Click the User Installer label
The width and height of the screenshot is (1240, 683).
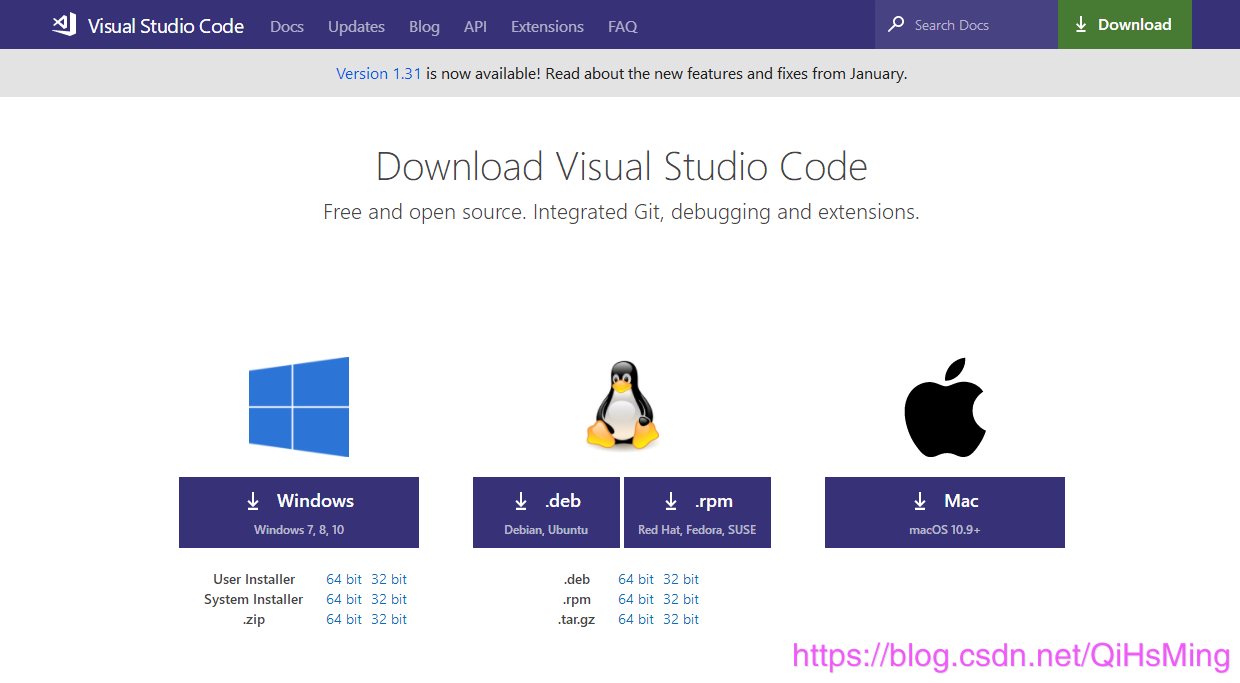(x=254, y=579)
